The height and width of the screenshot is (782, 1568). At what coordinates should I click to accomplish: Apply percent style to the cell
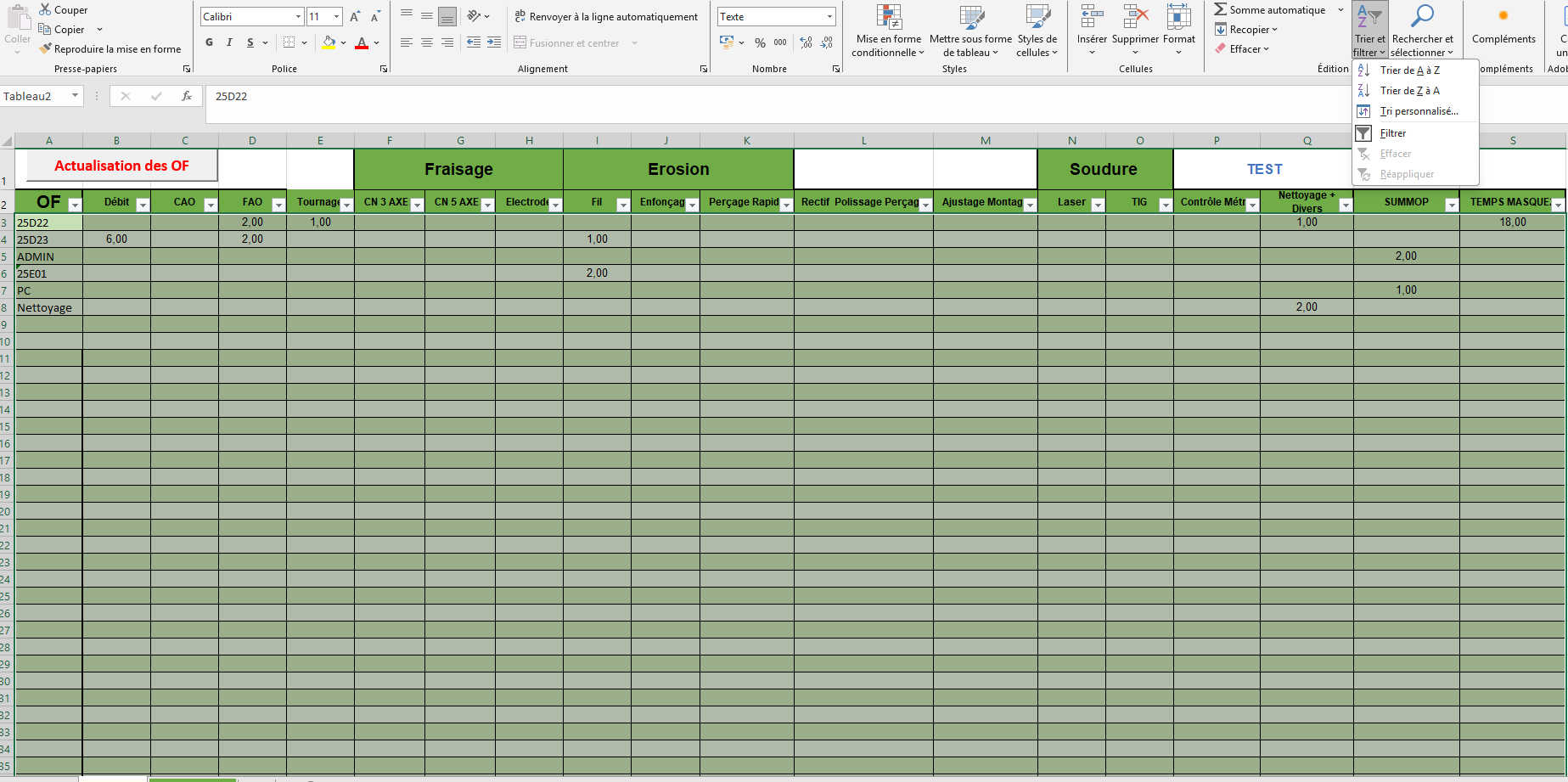pyautogui.click(x=760, y=42)
